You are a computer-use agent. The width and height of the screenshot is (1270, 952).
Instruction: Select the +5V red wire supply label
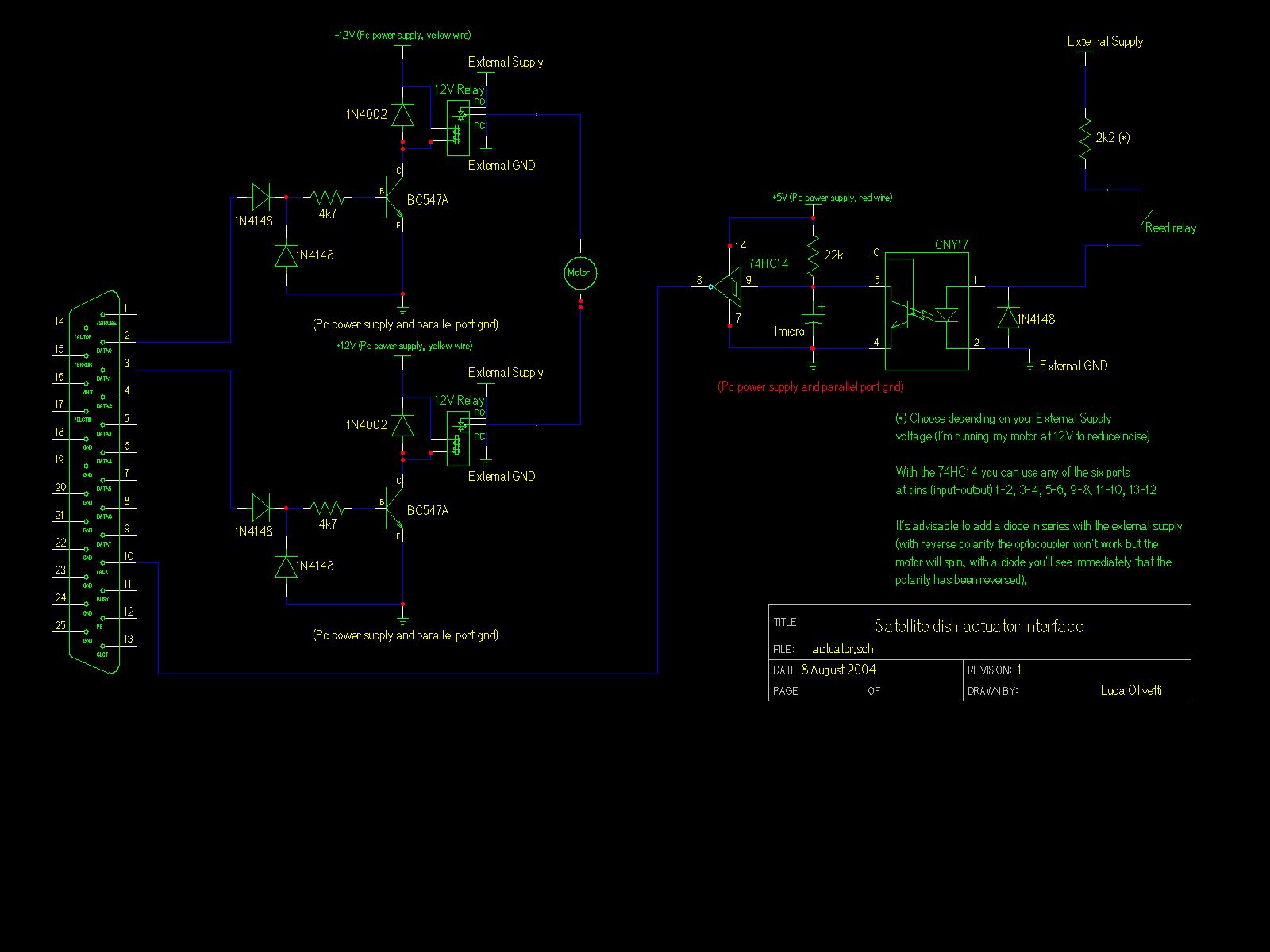pyautogui.click(x=831, y=198)
